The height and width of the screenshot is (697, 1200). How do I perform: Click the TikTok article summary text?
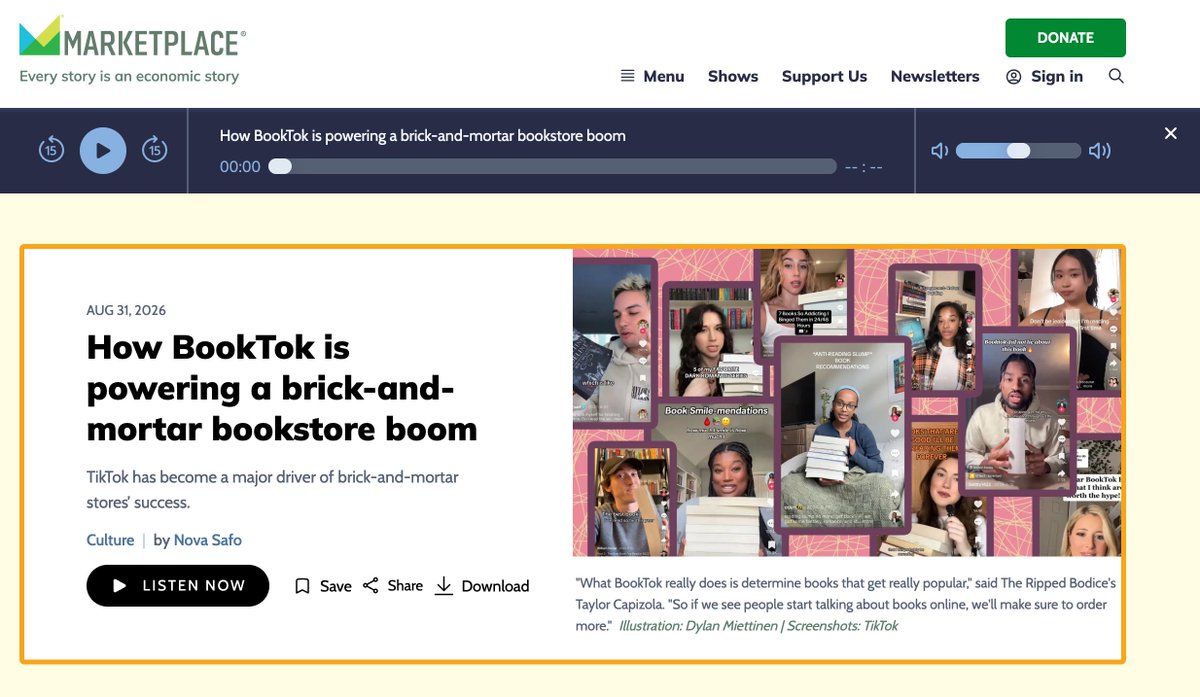(x=273, y=489)
